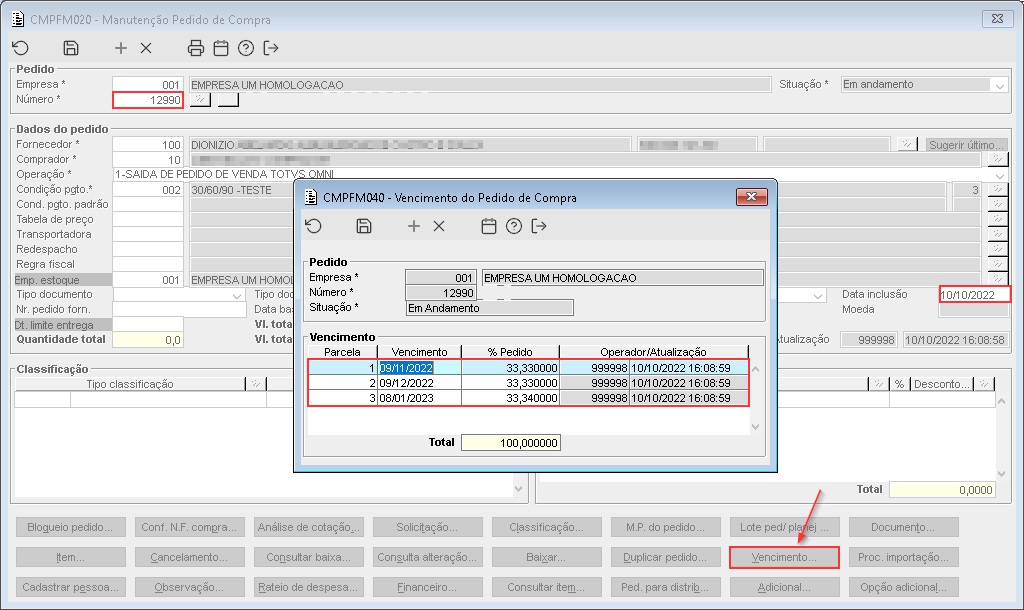Open Situação dropdown showing Em andamento
The width and height of the screenshot is (1024, 610).
(x=999, y=85)
